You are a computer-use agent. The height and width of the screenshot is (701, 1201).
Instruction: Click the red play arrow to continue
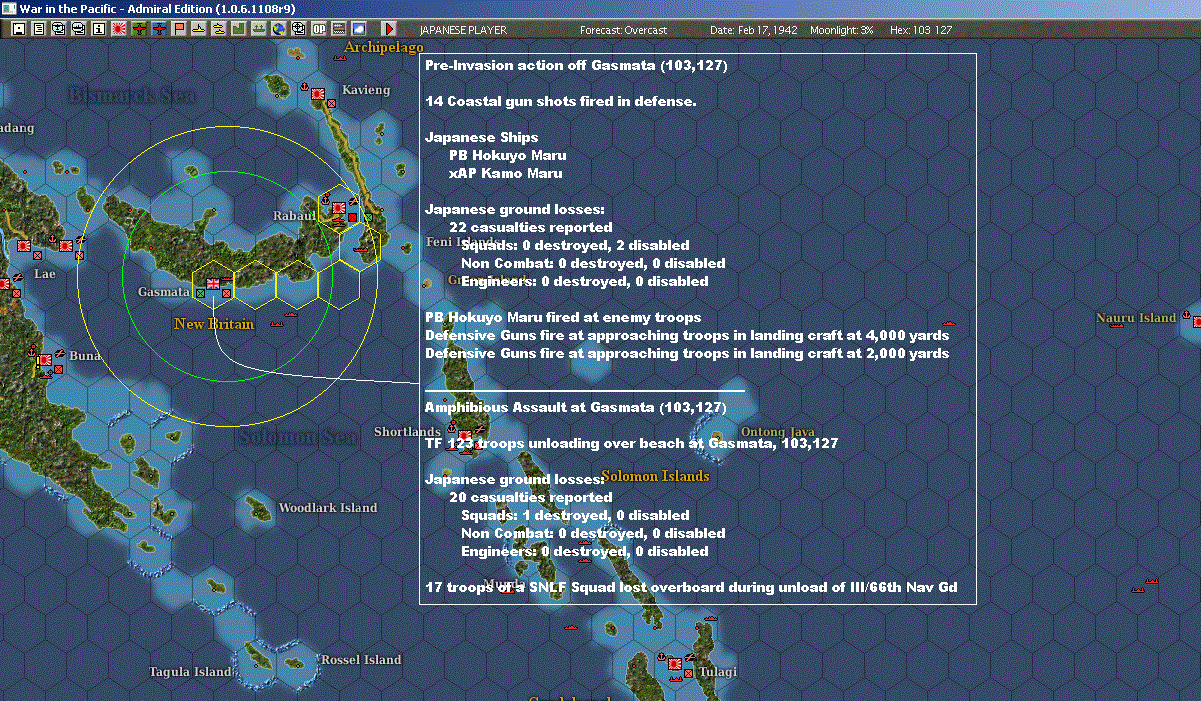pyautogui.click(x=389, y=30)
